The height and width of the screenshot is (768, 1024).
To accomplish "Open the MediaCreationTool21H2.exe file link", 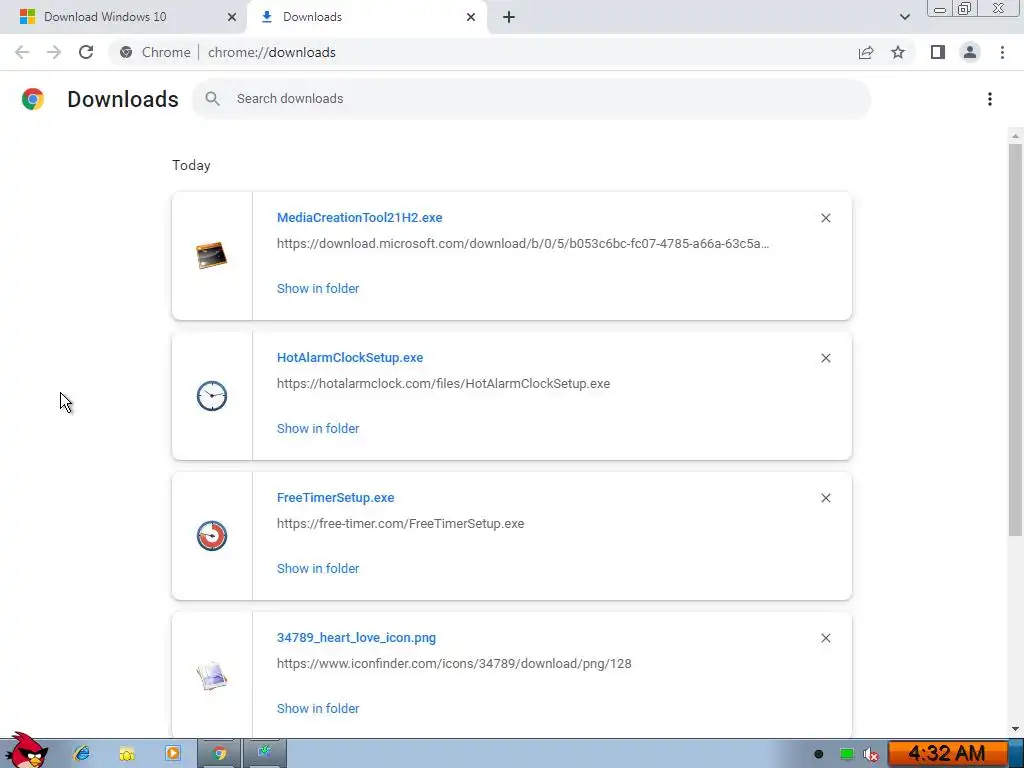I will tap(359, 217).
